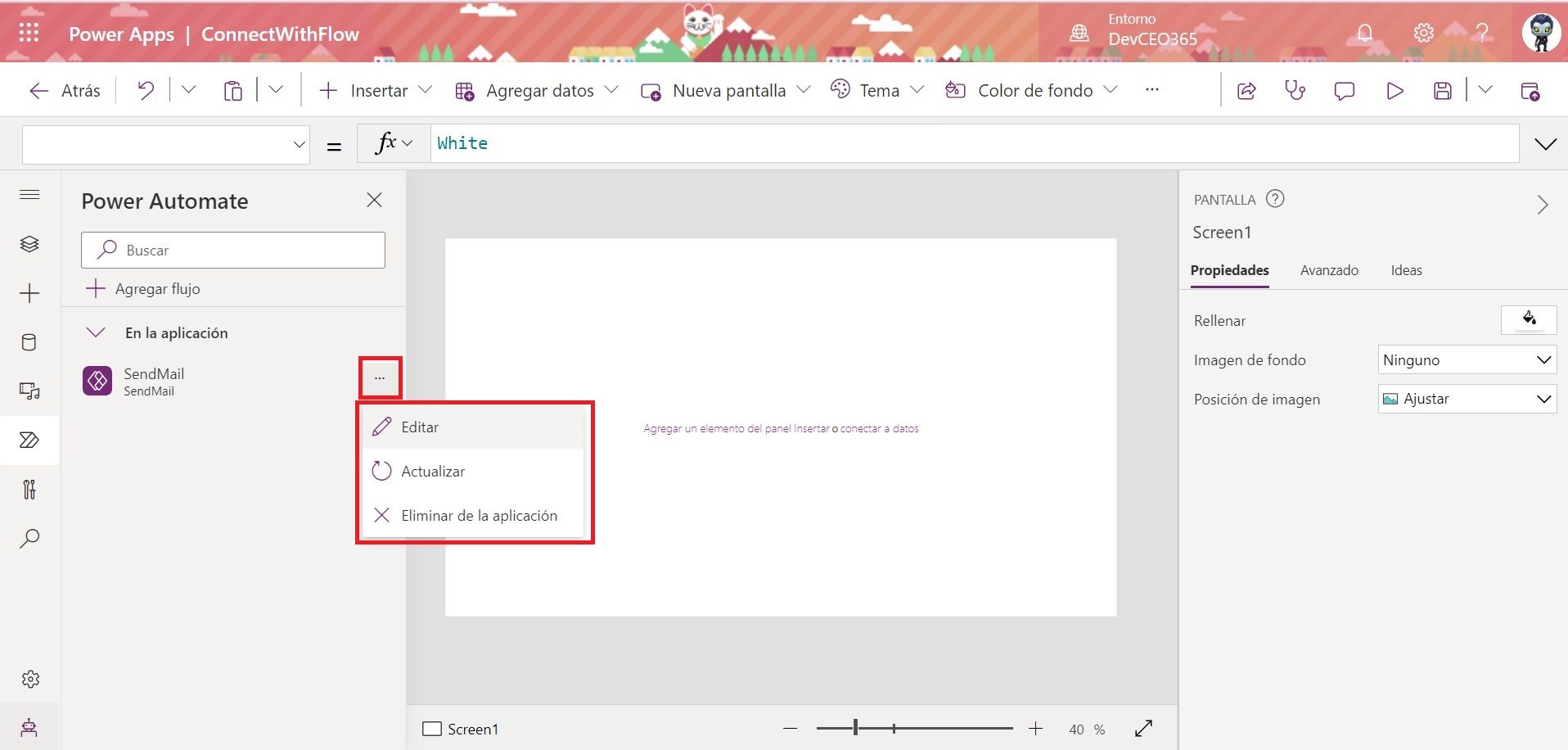Open the help question mark
This screenshot has width=1568, height=750.
click(x=1482, y=33)
